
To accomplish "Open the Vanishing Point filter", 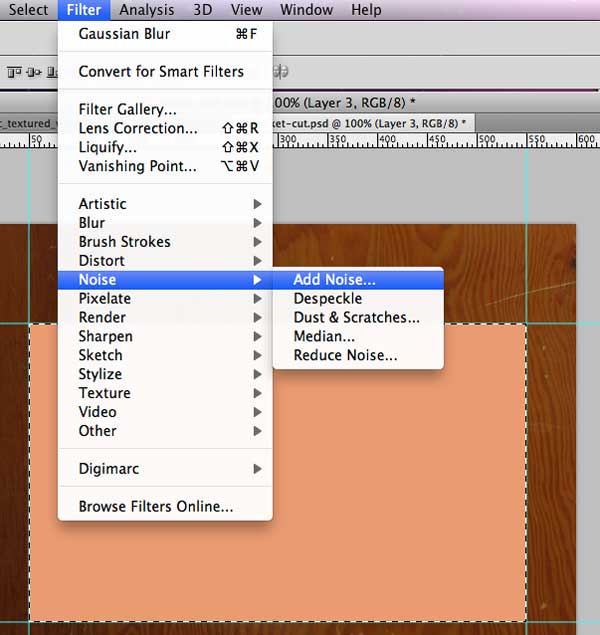I will pos(137,167).
